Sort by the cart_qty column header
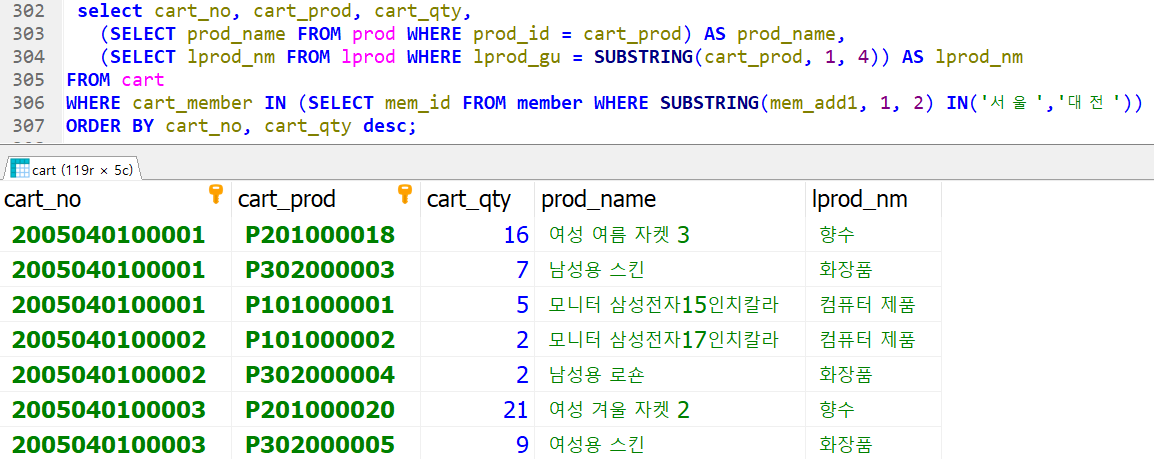Viewport: 1154px width, 459px height. click(477, 199)
